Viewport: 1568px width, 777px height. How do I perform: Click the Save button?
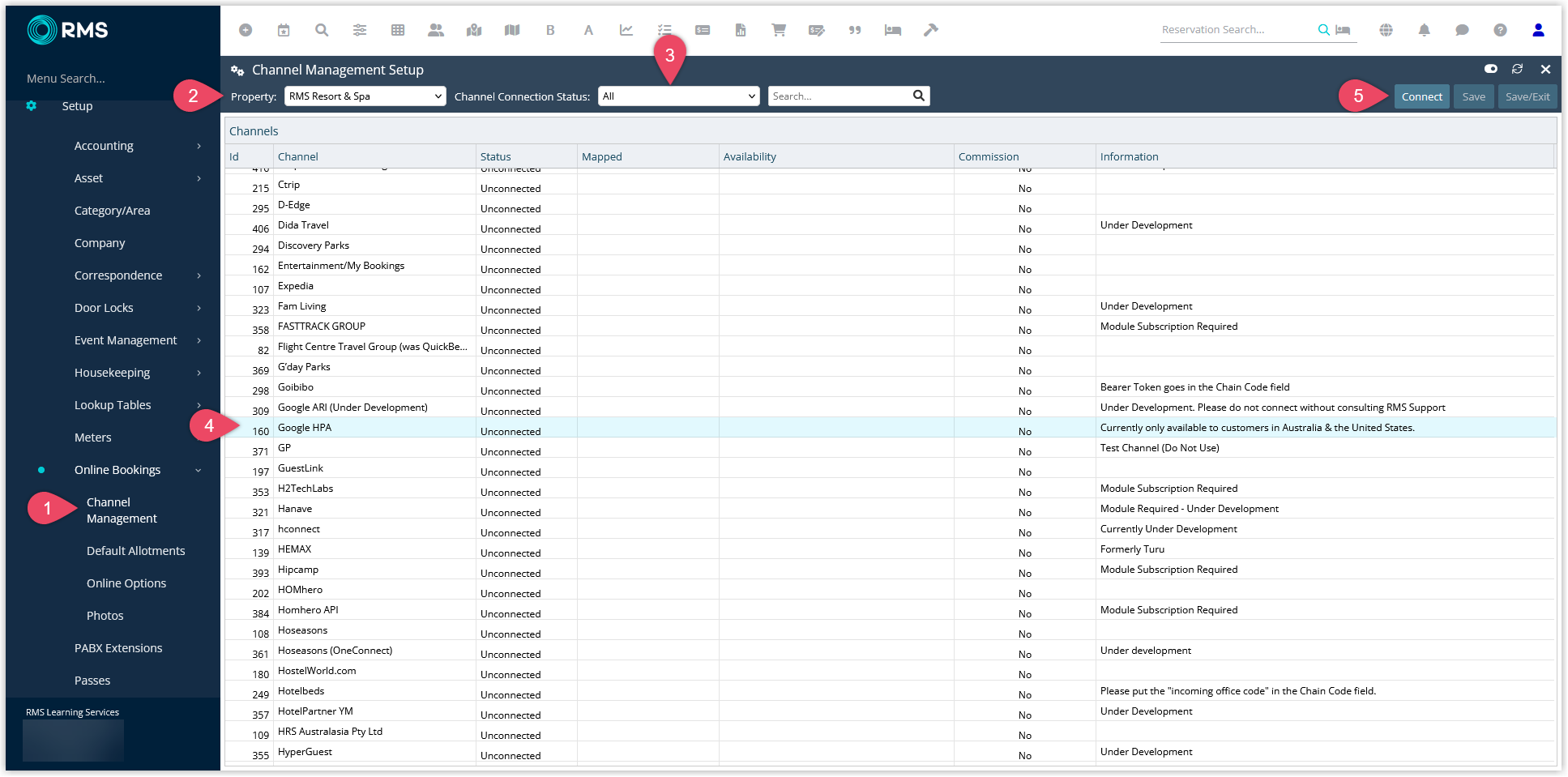[x=1474, y=96]
